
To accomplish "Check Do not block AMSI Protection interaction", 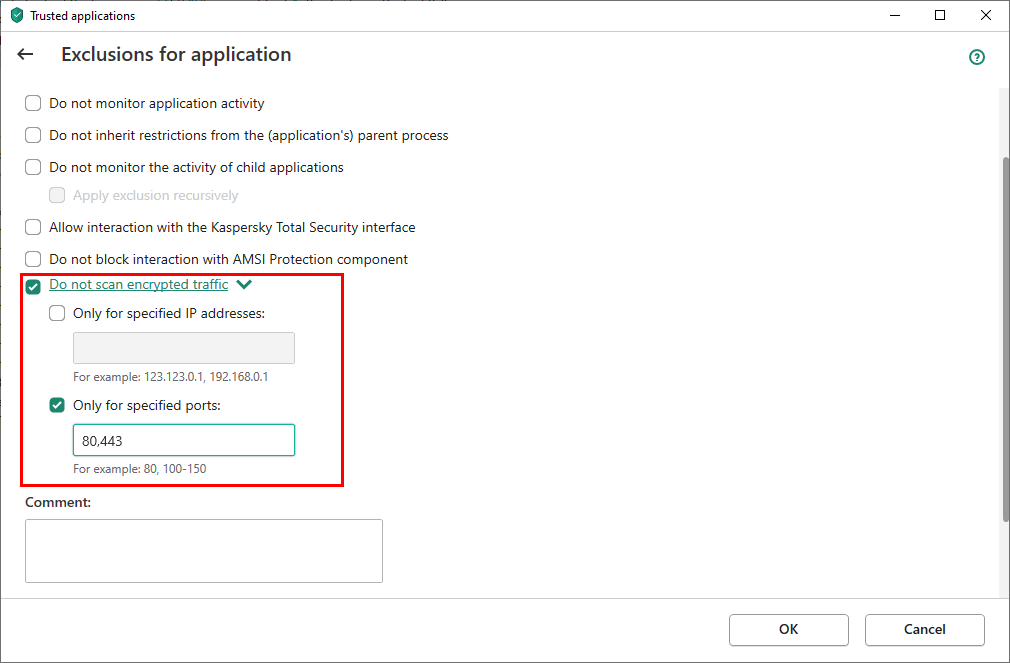I will coord(33,259).
